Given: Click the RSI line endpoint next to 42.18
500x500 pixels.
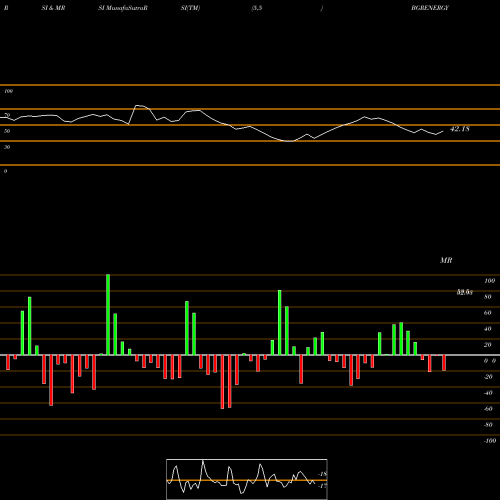Looking at the screenshot, I should pos(443,131).
